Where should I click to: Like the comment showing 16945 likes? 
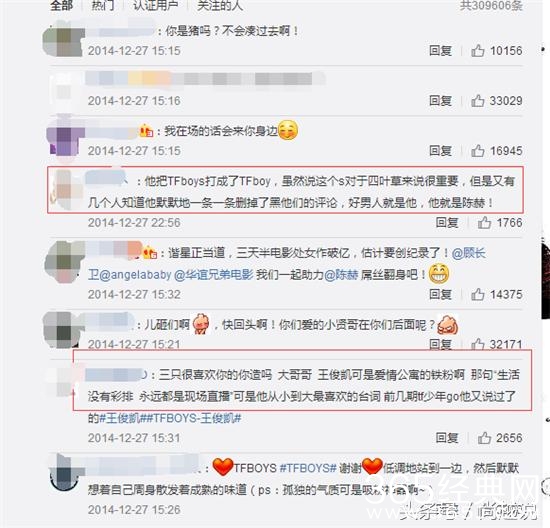pos(478,151)
